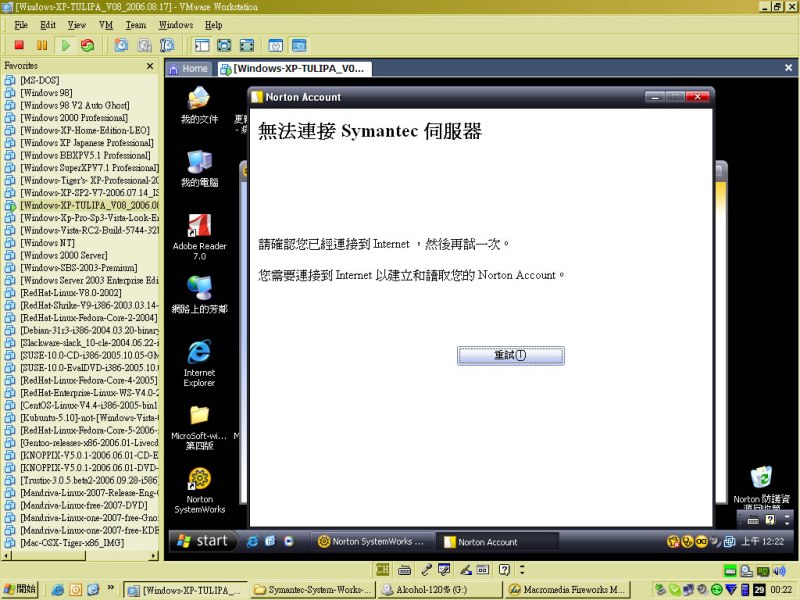
Task: Click the 網路上的芳鄰 desktop icon
Action: 199,295
